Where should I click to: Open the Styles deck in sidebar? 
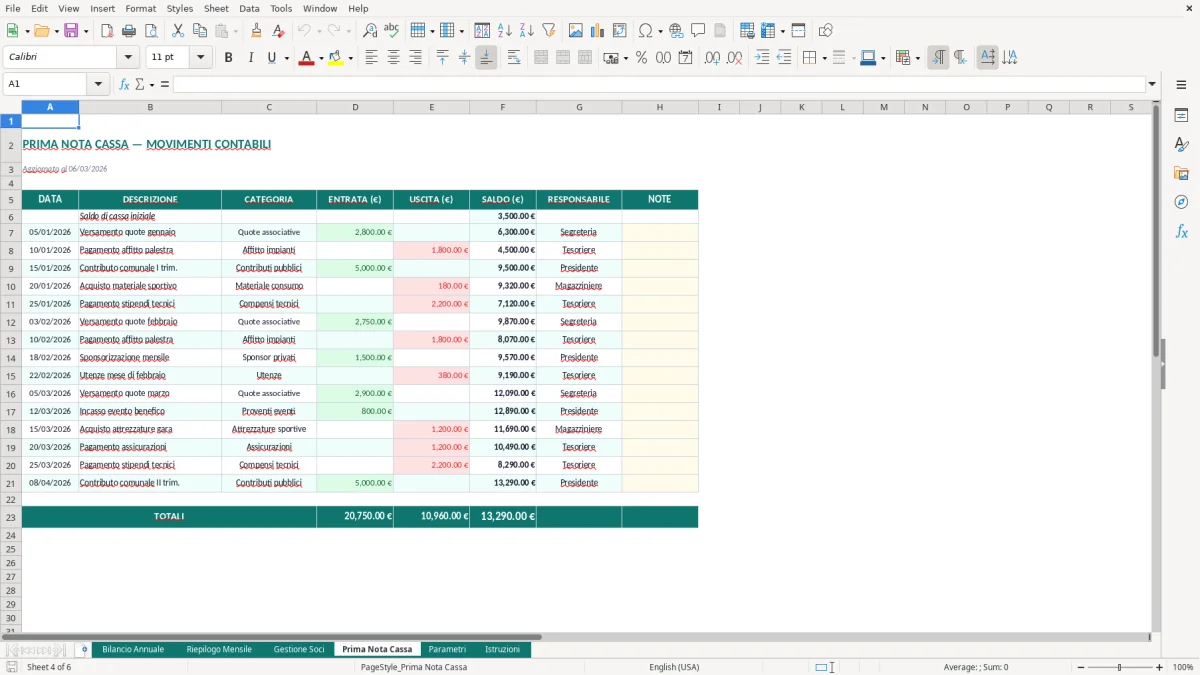point(1181,144)
